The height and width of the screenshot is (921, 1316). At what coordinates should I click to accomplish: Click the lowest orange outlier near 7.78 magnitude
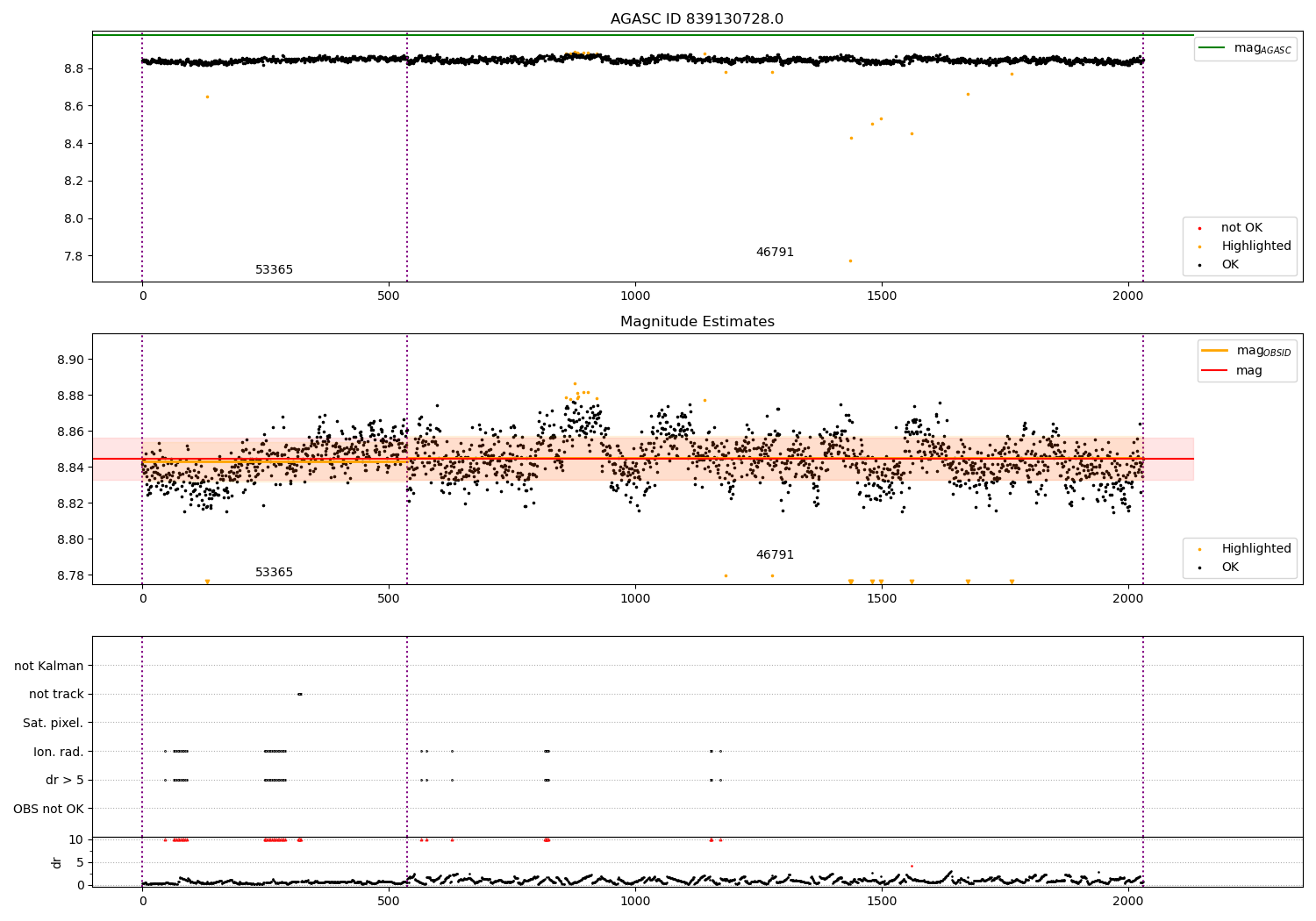[x=850, y=261]
